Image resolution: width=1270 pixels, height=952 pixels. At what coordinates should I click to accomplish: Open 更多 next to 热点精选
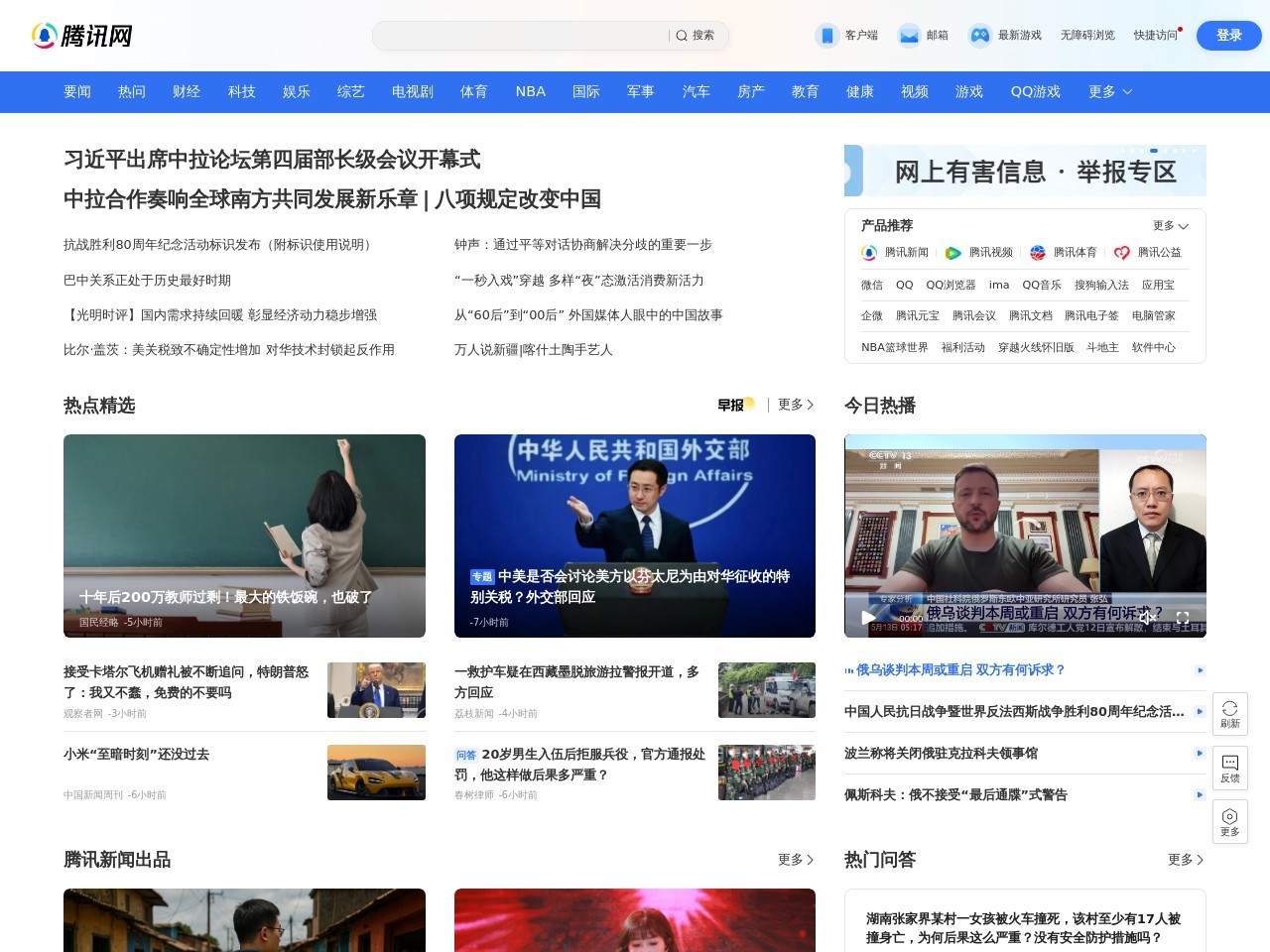tap(796, 405)
